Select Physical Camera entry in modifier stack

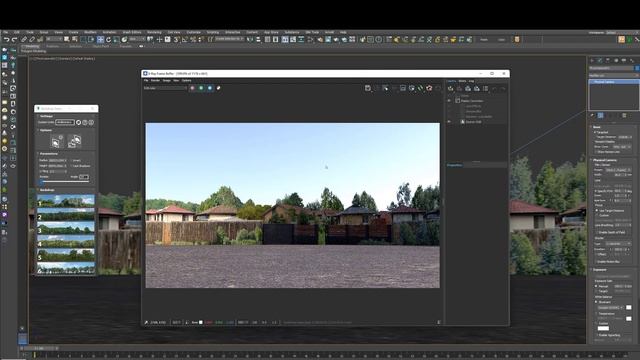pyautogui.click(x=613, y=82)
